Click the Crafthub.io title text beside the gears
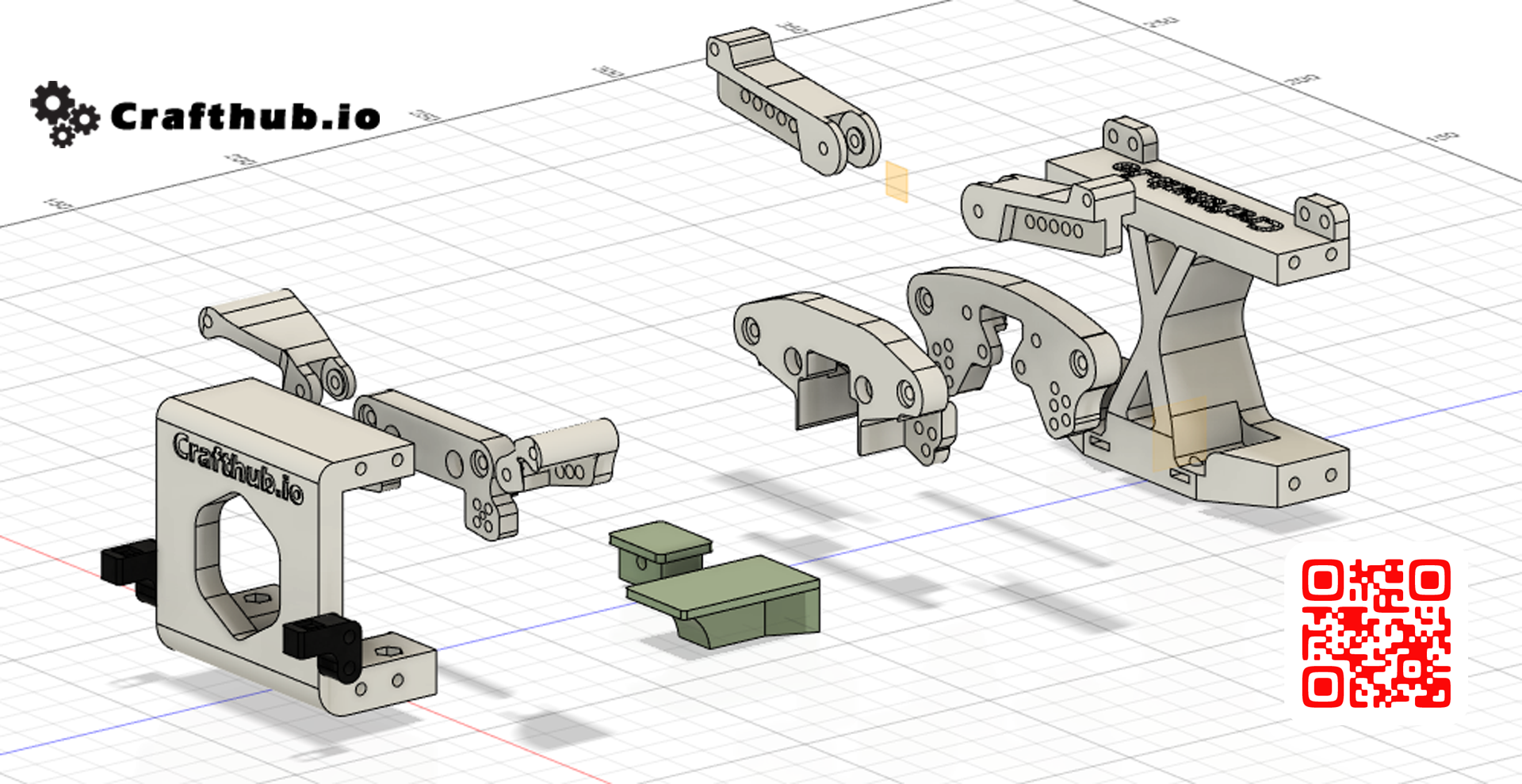Viewport: 1522px width, 784px height. [x=245, y=117]
